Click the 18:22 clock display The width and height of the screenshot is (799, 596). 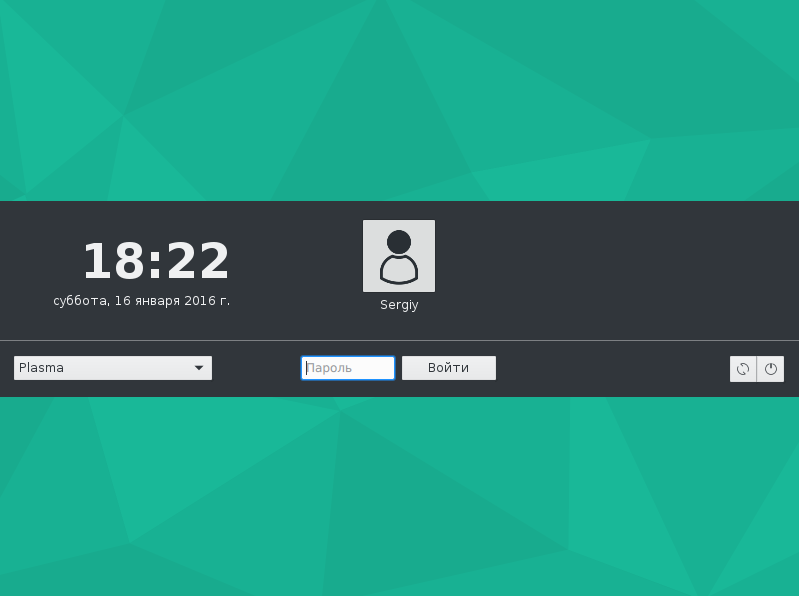(x=156, y=261)
